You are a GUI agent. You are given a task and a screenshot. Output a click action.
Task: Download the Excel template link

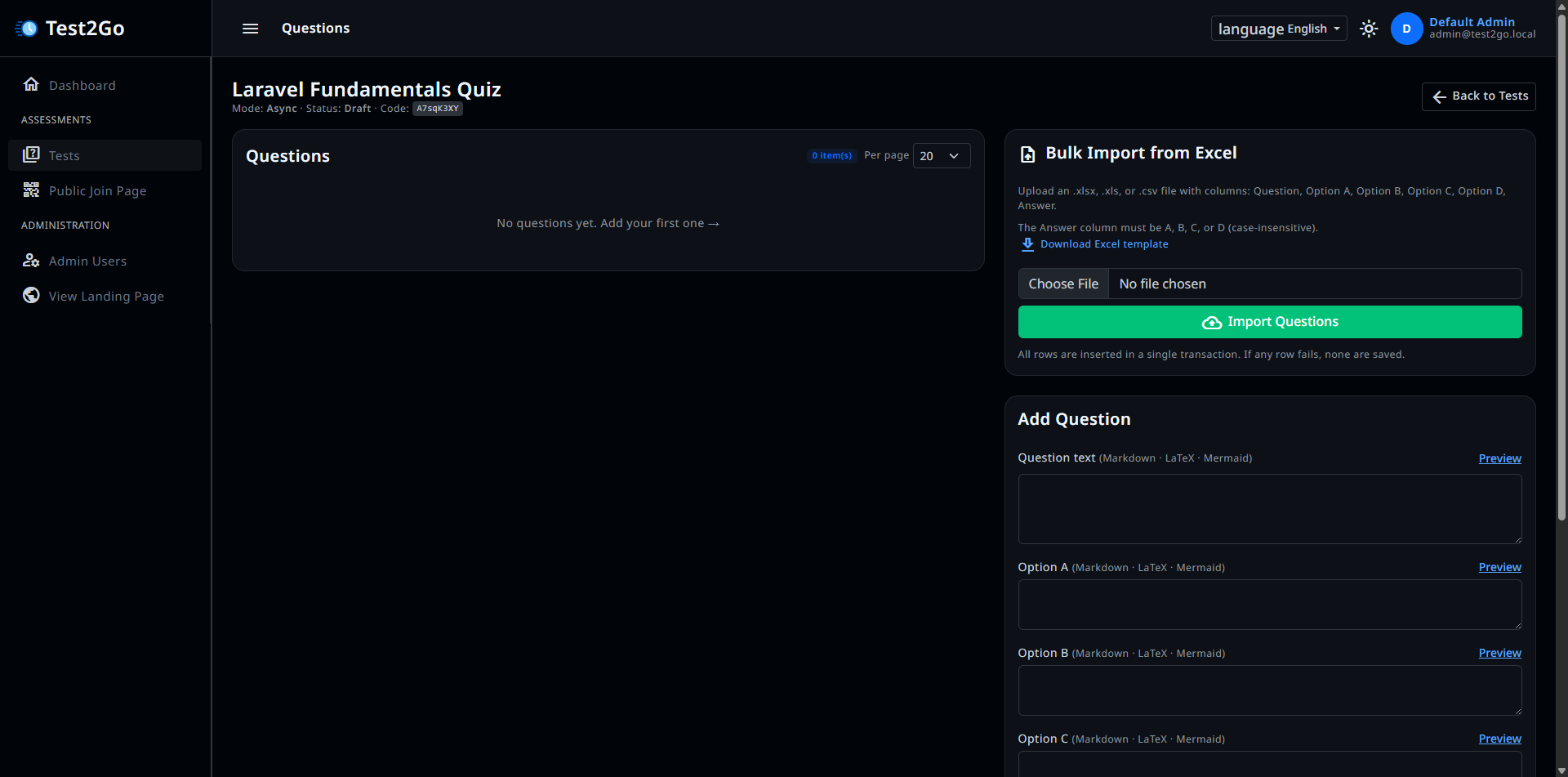coord(1104,244)
